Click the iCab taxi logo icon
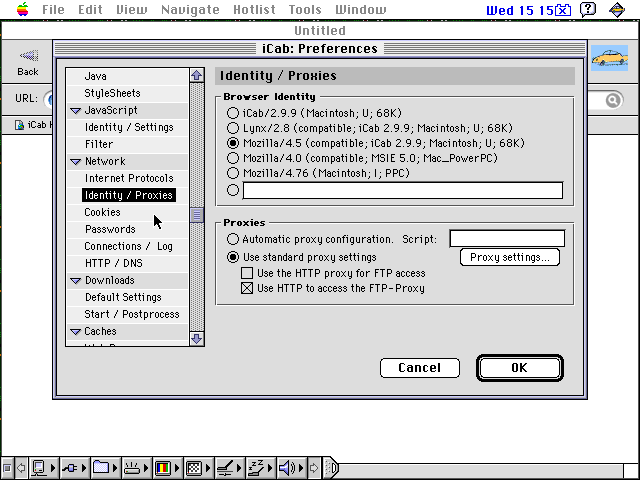This screenshot has height=480, width=640. (609, 58)
